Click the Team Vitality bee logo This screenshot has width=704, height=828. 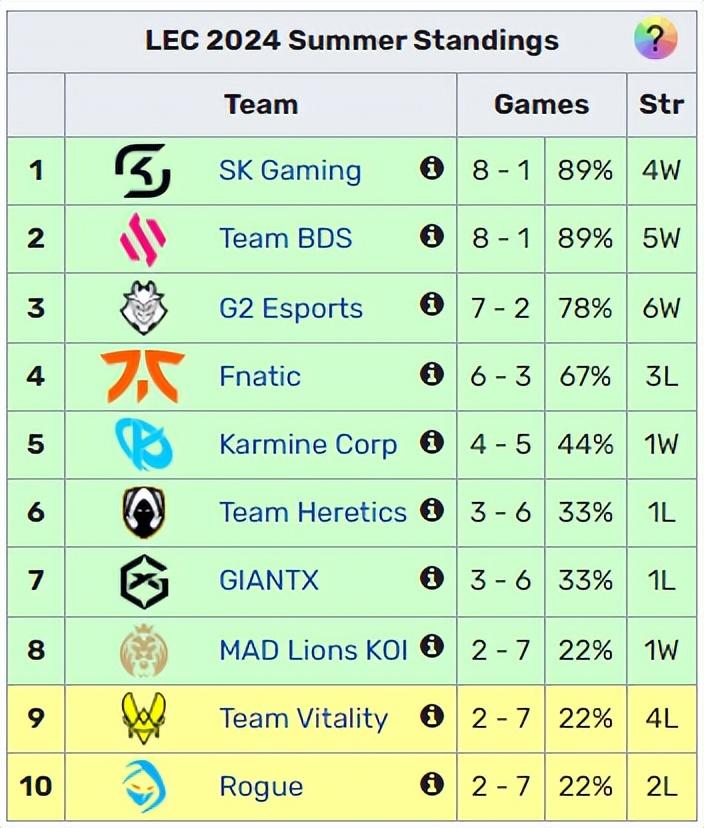click(143, 718)
